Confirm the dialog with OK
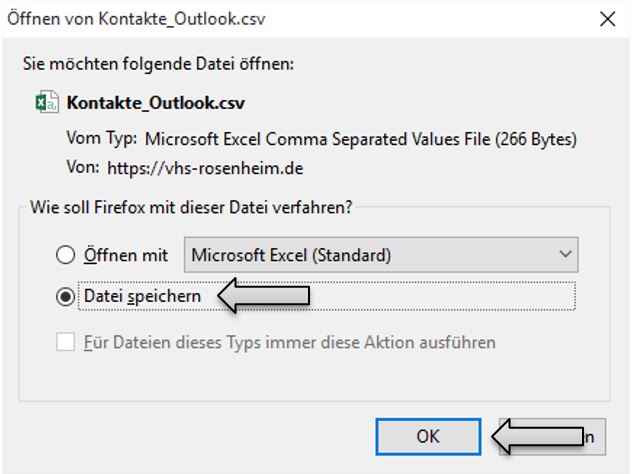The width and height of the screenshot is (632, 474). click(x=427, y=436)
